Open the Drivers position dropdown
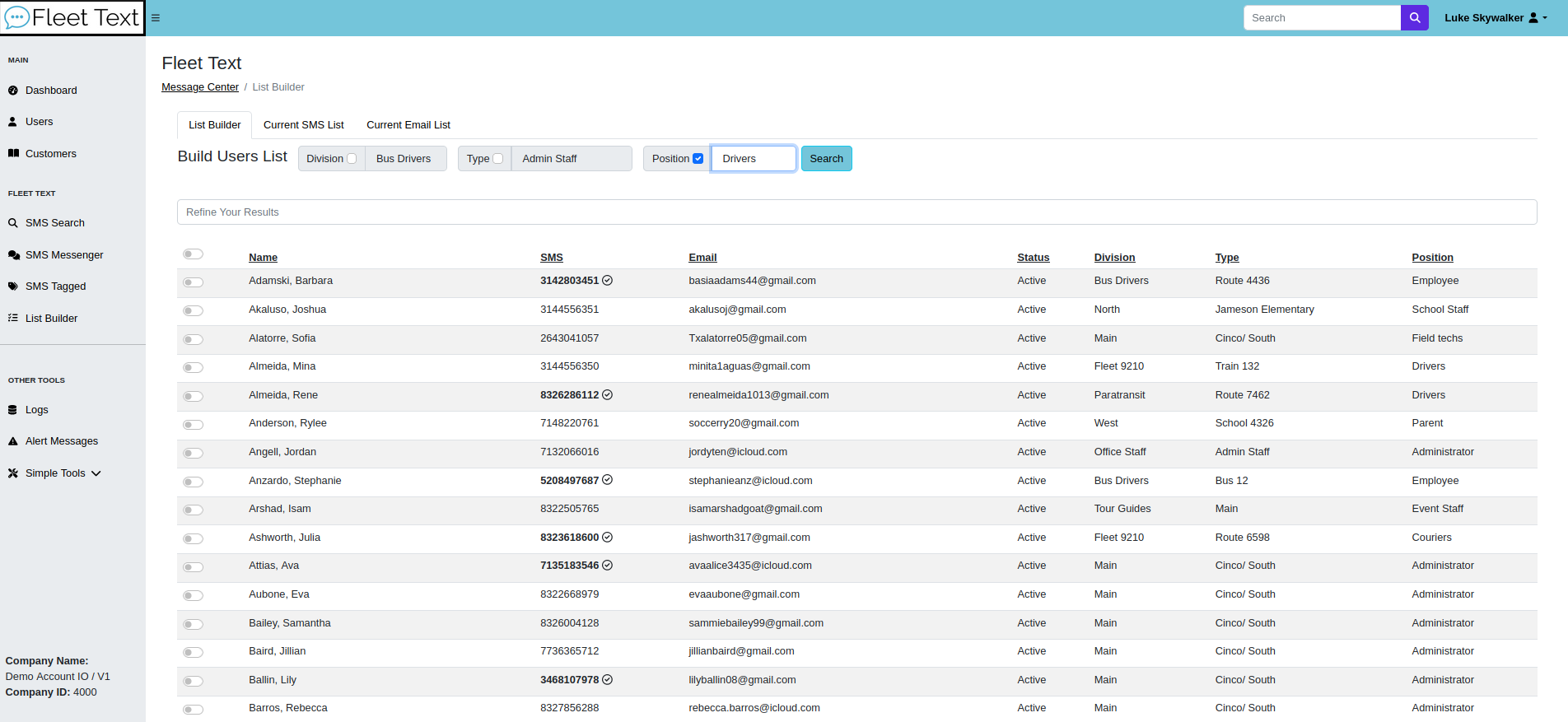Viewport: 1568px width, 722px height. tap(754, 159)
